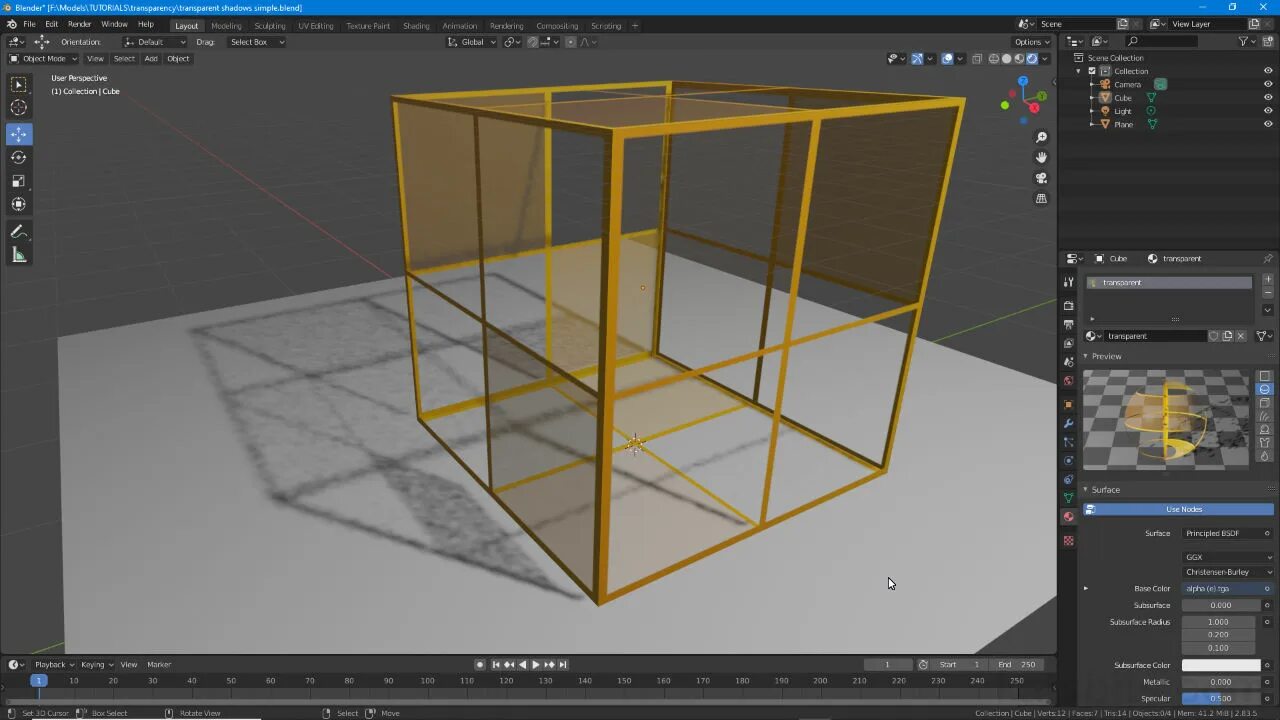Open the Surface Principled BSDF dropdown
Screen dimensions: 1280x720
[1227, 533]
